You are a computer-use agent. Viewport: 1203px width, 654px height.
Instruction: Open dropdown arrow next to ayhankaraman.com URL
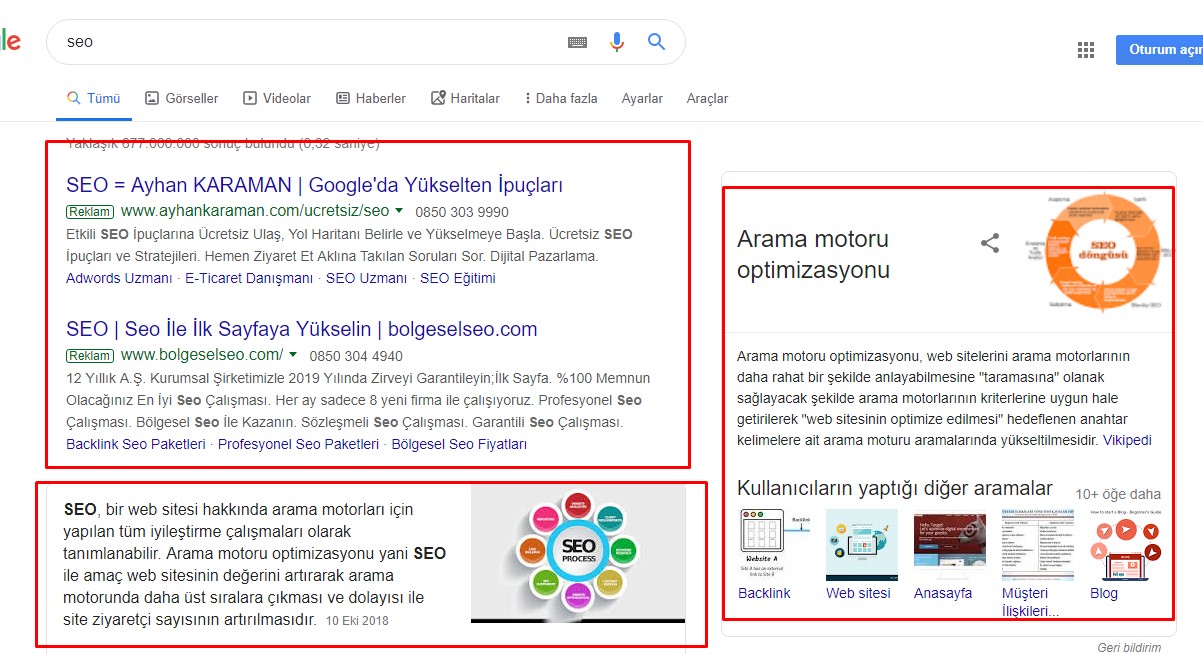399,211
